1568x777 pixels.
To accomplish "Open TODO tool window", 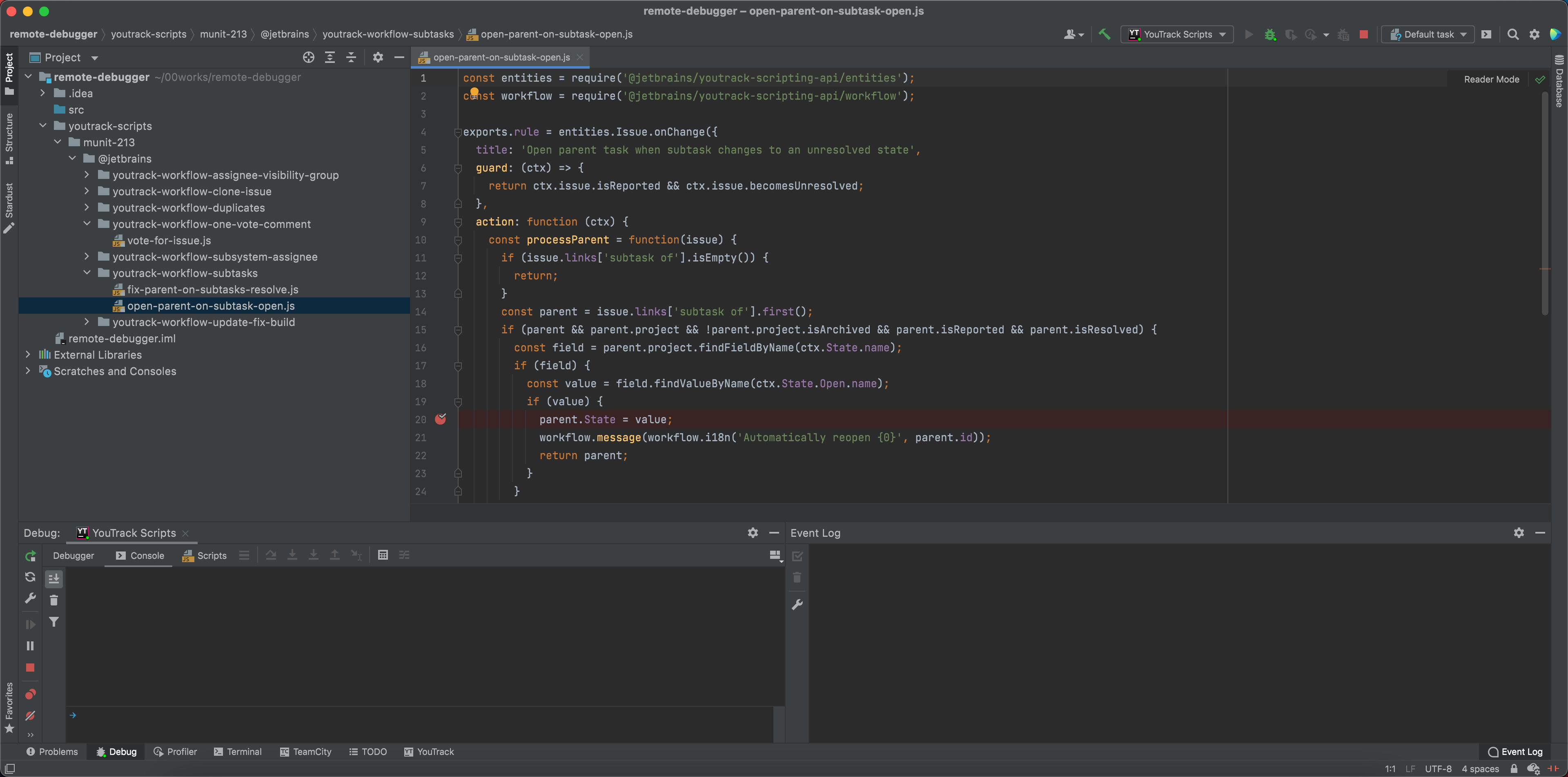I will 367,752.
